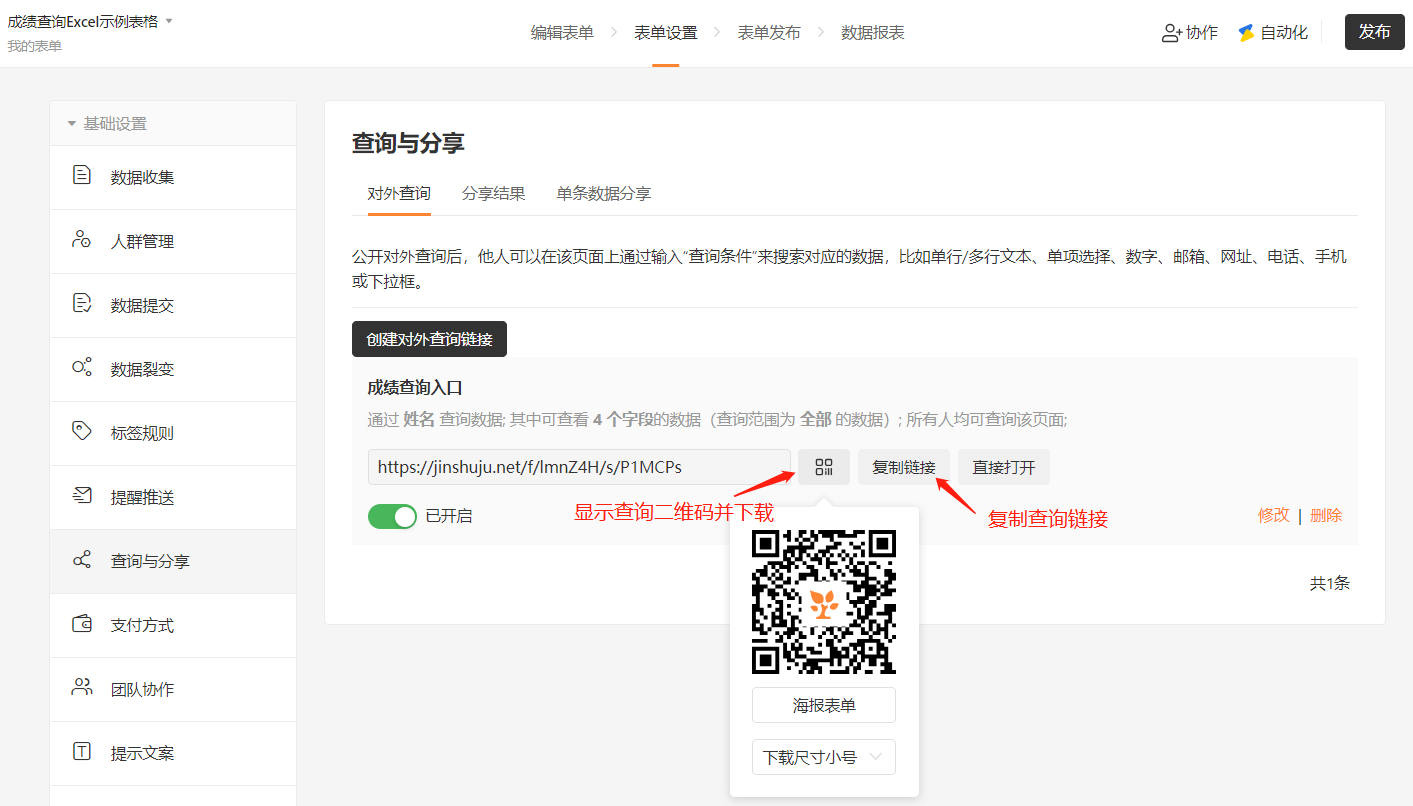
Task: Click the 复制链接 button
Action: 904,467
